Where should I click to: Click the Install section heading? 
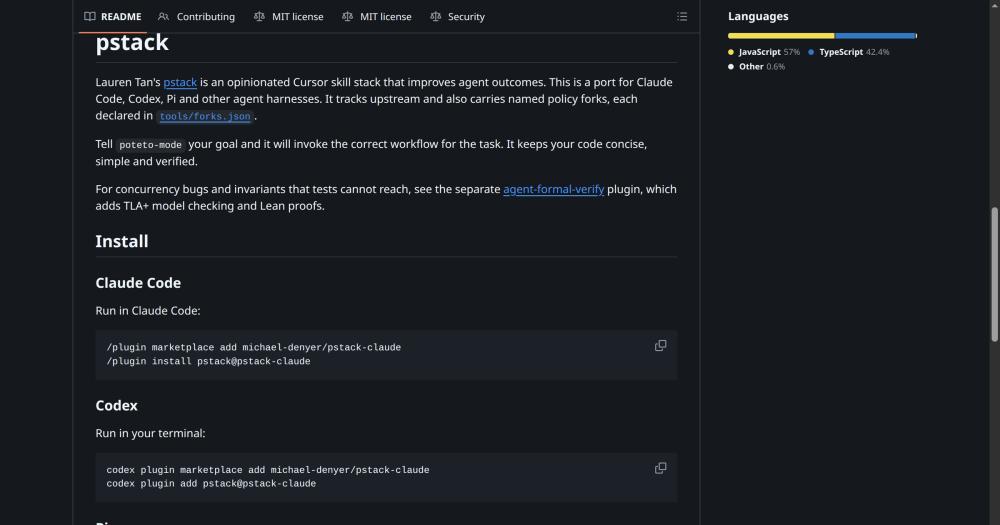(x=122, y=241)
